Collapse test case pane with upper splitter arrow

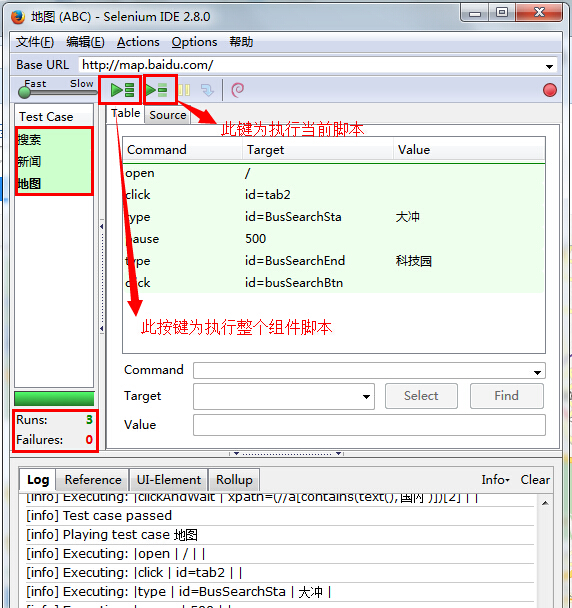coord(102,226)
